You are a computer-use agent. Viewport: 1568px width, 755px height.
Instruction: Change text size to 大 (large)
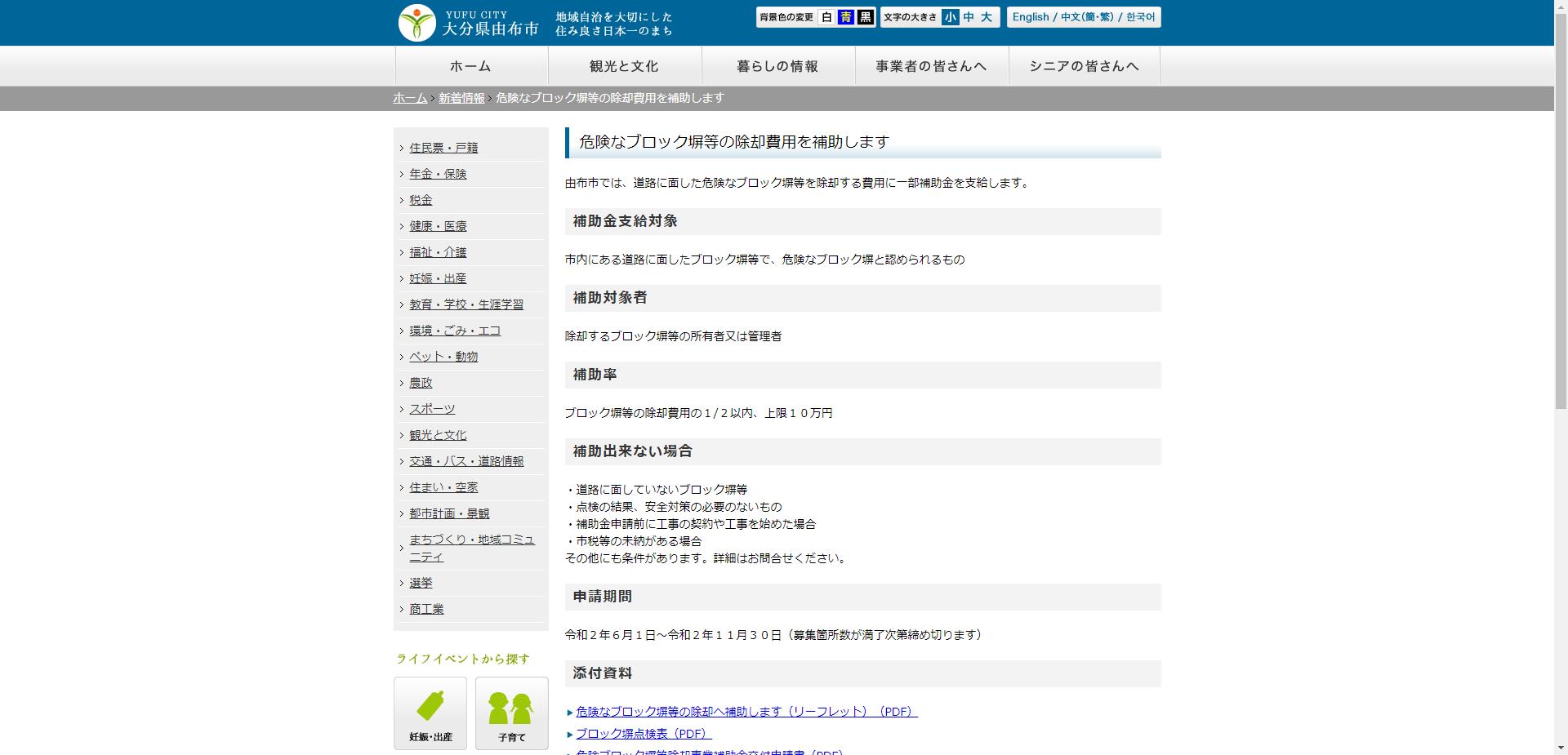click(988, 17)
